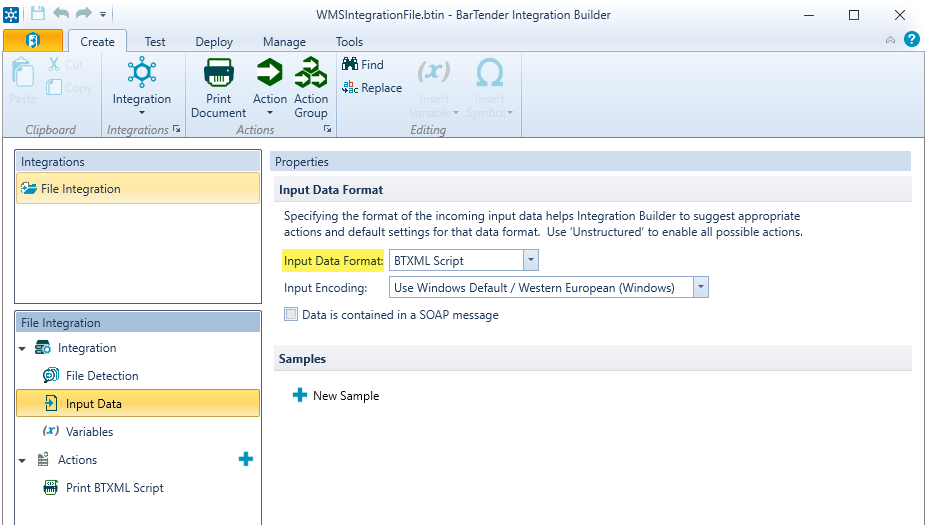Enable Data is contained in a SOAP message
Viewport: 930px width, 525px height.
pos(291,314)
